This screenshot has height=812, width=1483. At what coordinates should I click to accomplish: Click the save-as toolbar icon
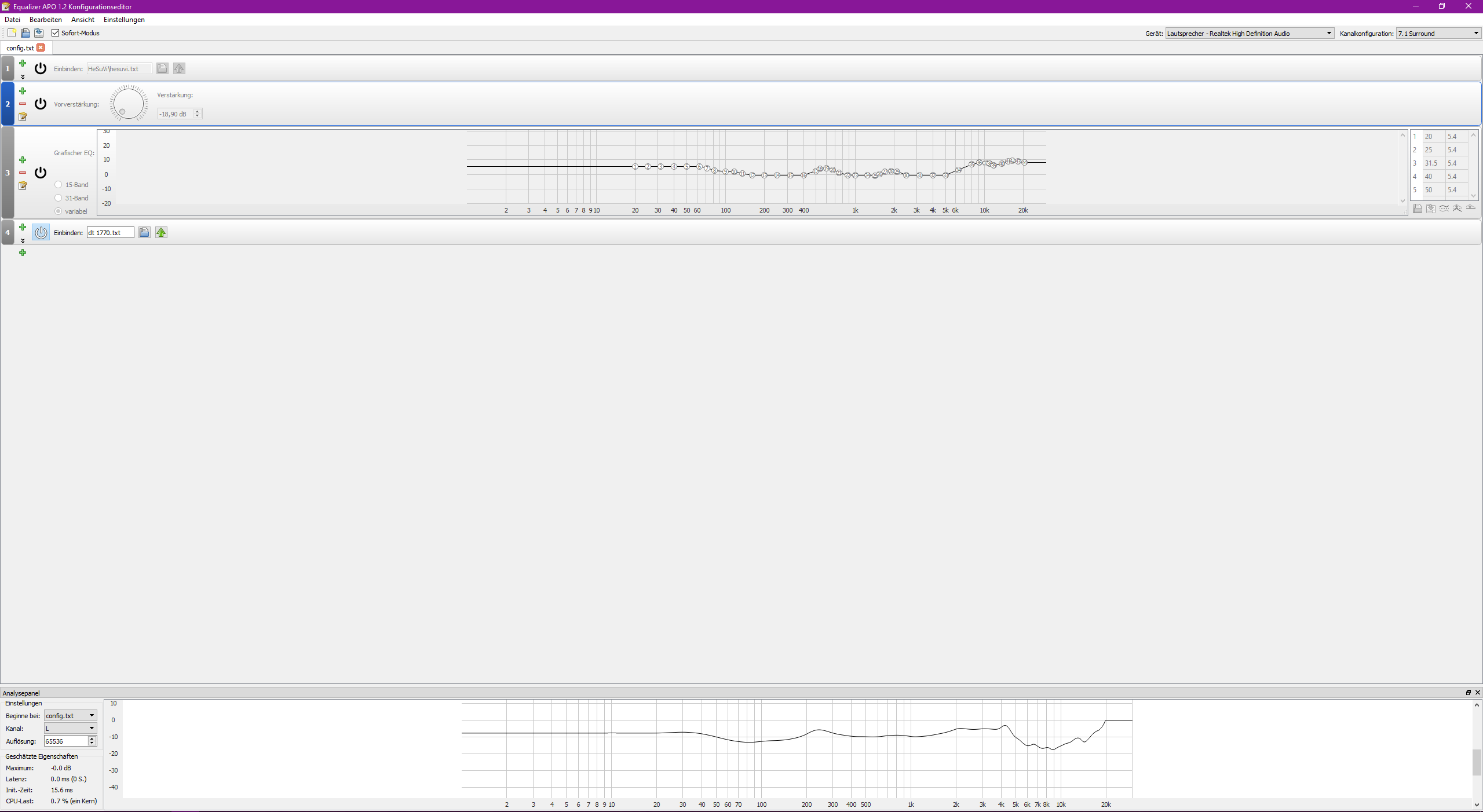[x=39, y=33]
